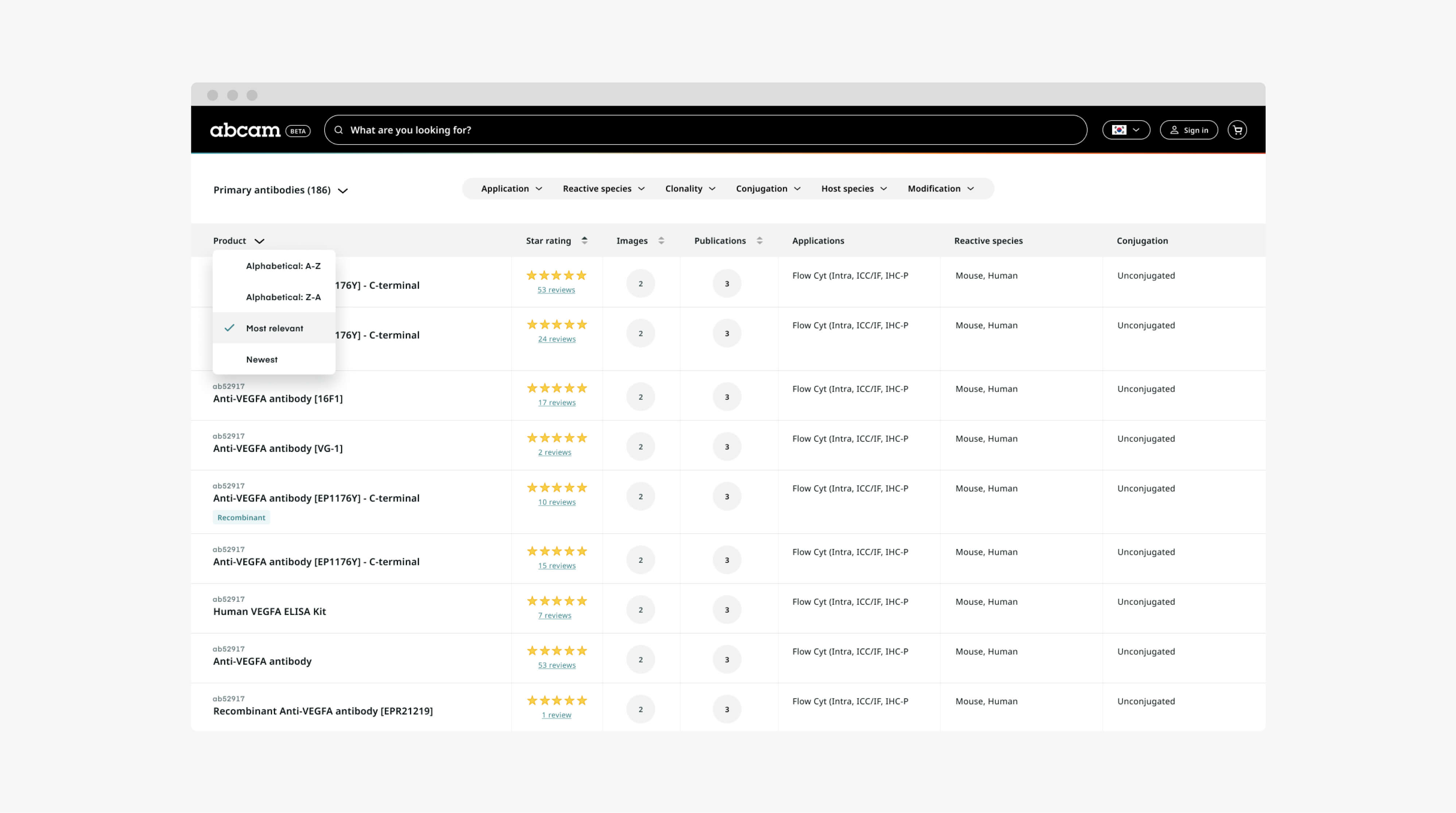Open the 17 reviews link
Viewport: 1456px width, 813px height.
[557, 403]
